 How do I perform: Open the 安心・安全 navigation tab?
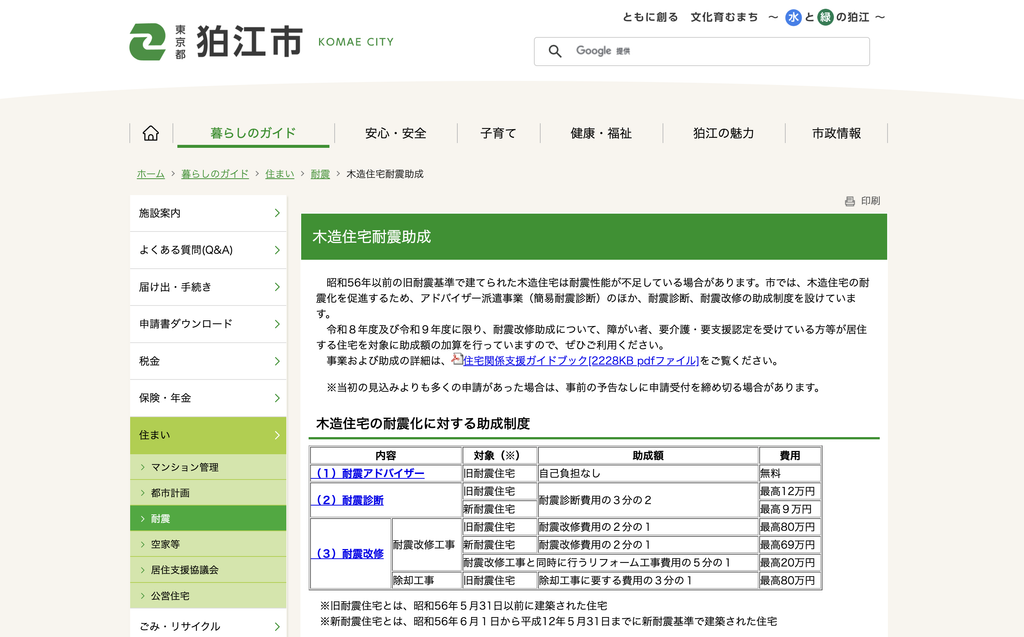click(x=396, y=133)
